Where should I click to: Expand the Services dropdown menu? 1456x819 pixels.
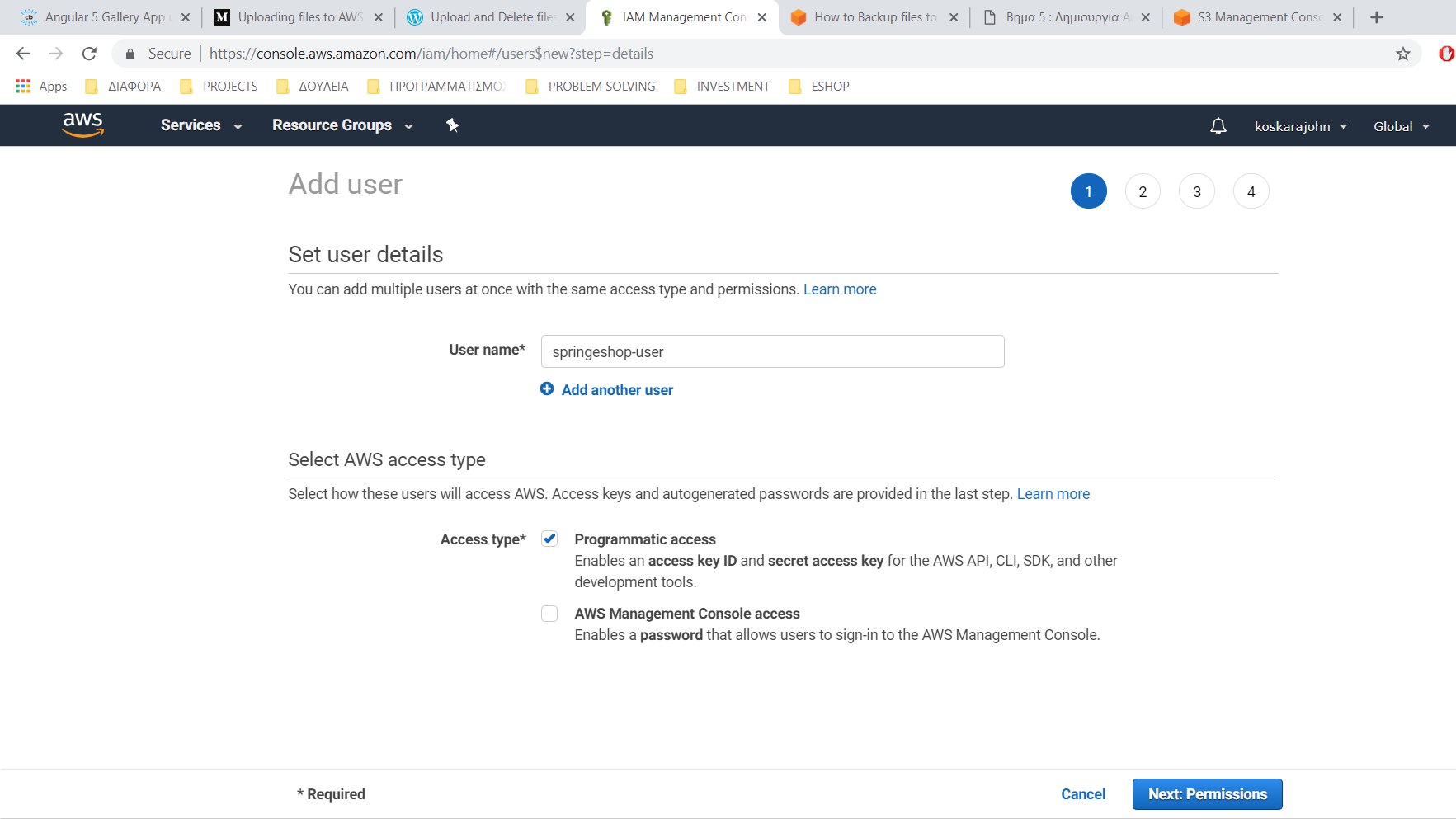tap(201, 125)
